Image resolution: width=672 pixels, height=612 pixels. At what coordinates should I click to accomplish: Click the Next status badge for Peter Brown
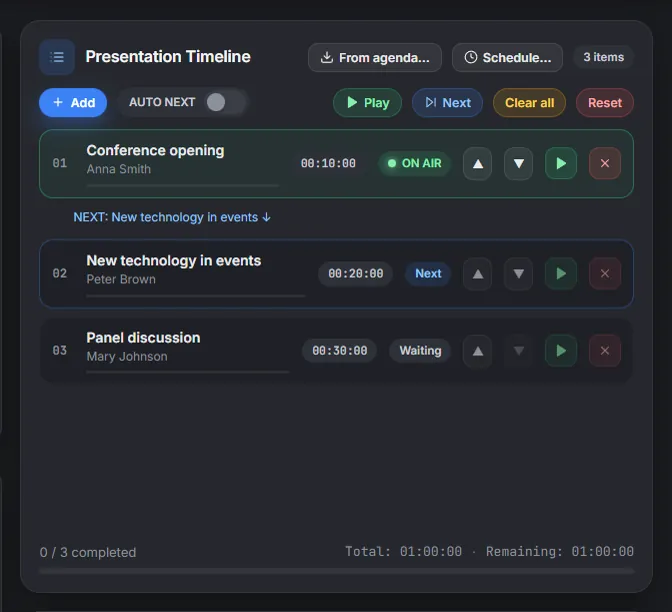(x=428, y=273)
